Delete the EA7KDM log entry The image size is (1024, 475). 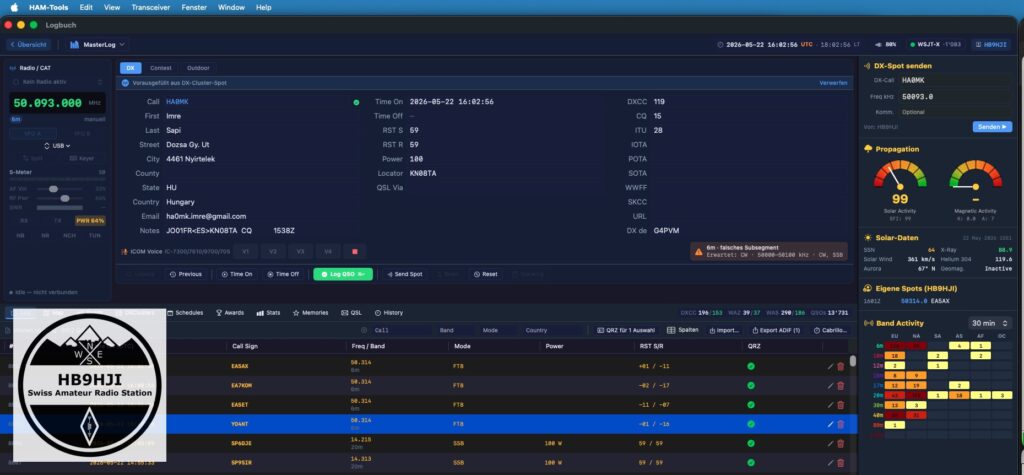click(x=840, y=385)
